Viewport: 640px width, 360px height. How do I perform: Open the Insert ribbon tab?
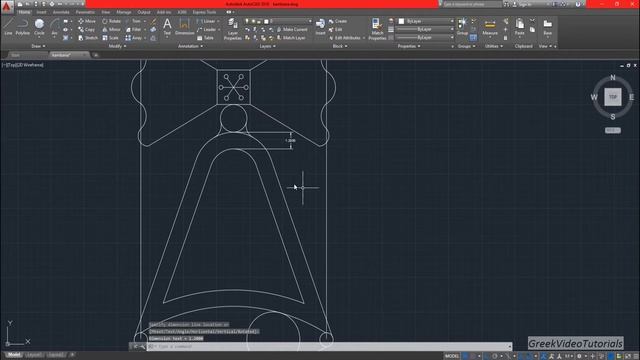[41, 12]
